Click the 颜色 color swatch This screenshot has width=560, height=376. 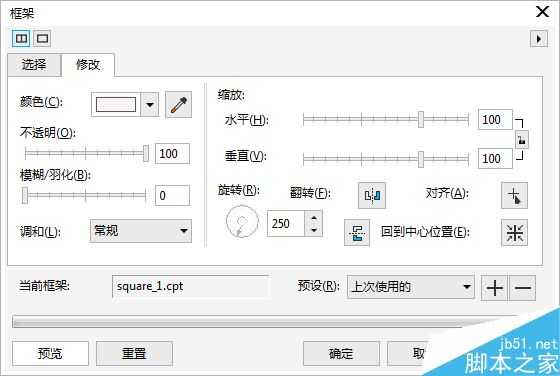[x=116, y=105]
